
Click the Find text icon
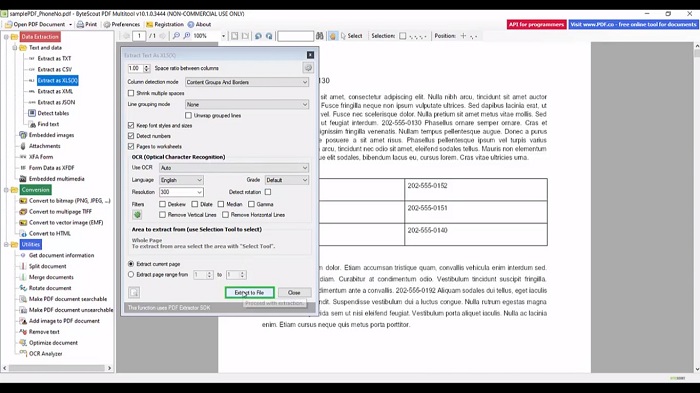[x=32, y=124]
